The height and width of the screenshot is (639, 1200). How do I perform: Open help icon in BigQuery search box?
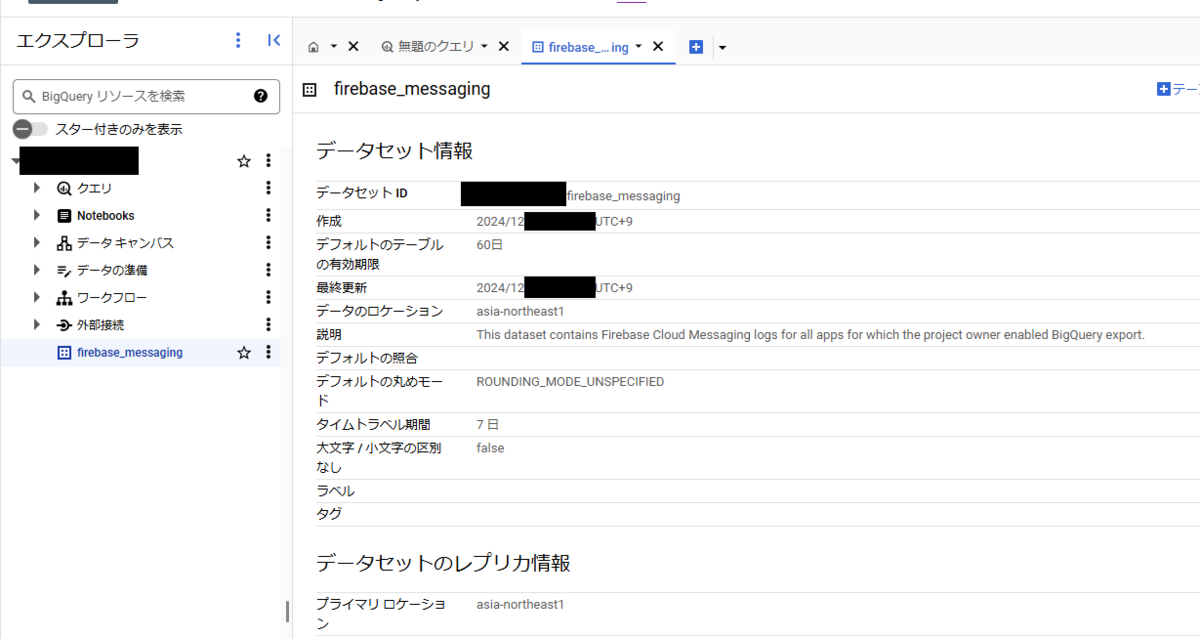261,96
